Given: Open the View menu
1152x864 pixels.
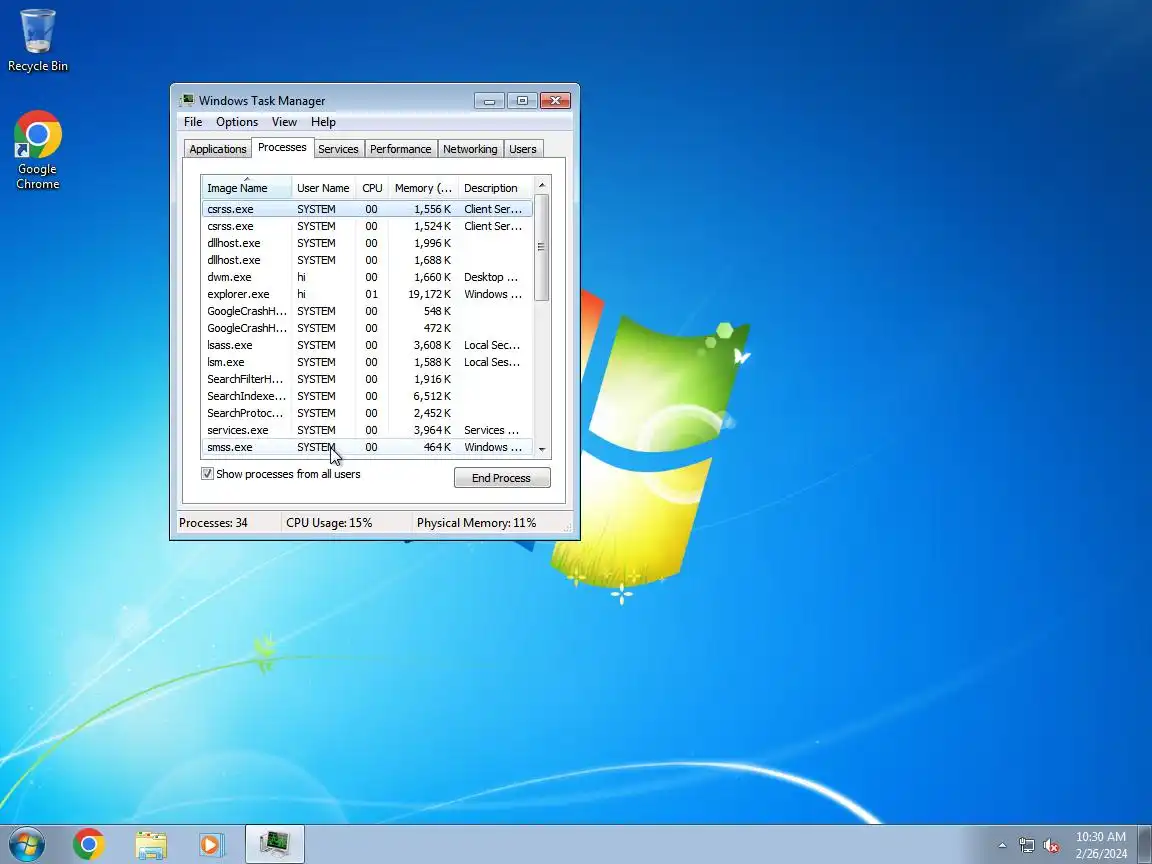Looking at the screenshot, I should tap(284, 122).
